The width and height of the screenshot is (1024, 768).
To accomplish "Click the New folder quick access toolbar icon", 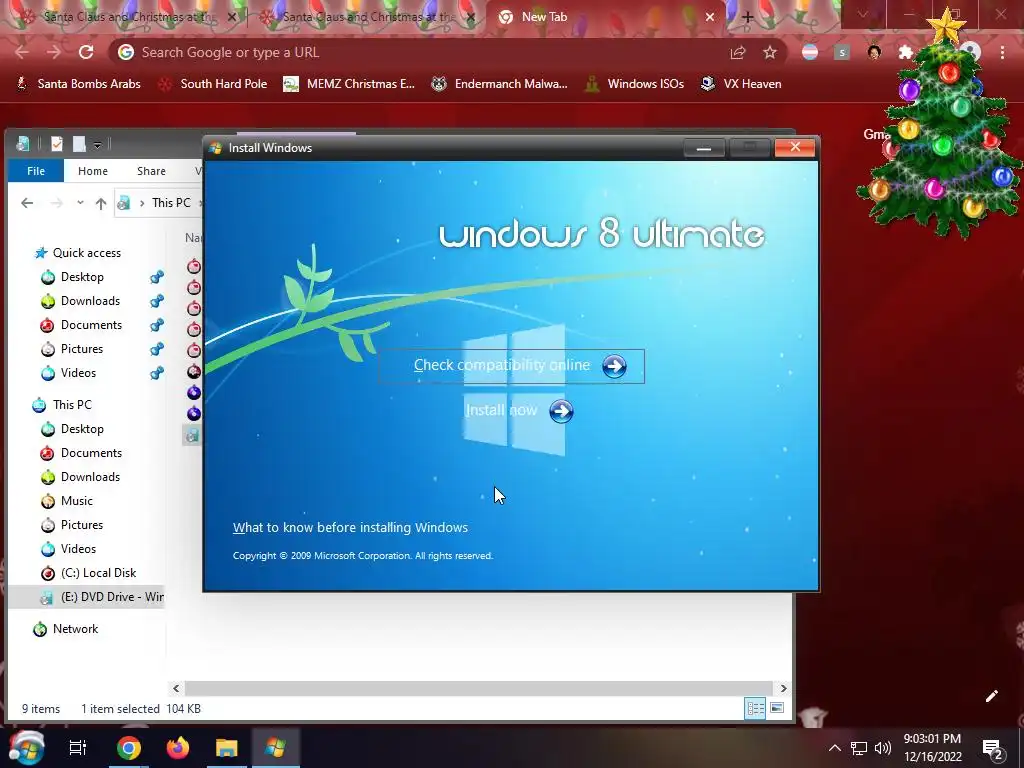I will tap(79, 144).
